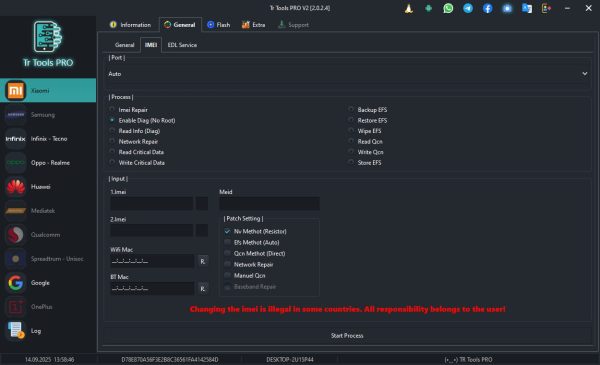Click the date and time in status bar
600x365 pixels.
click(49, 359)
